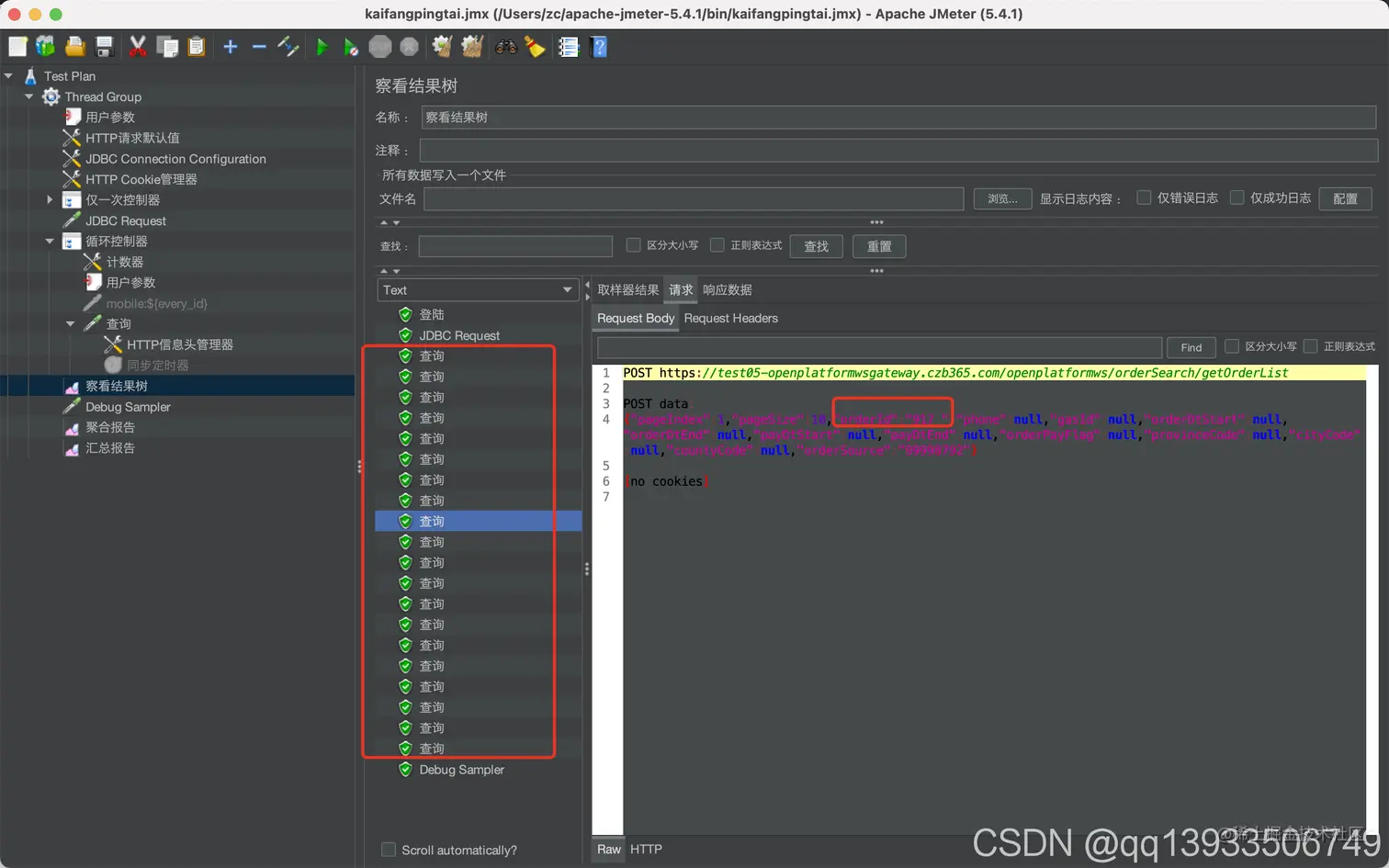The width and height of the screenshot is (1389, 868).
Task: Click the Reset Search broom icon
Action: (x=536, y=46)
